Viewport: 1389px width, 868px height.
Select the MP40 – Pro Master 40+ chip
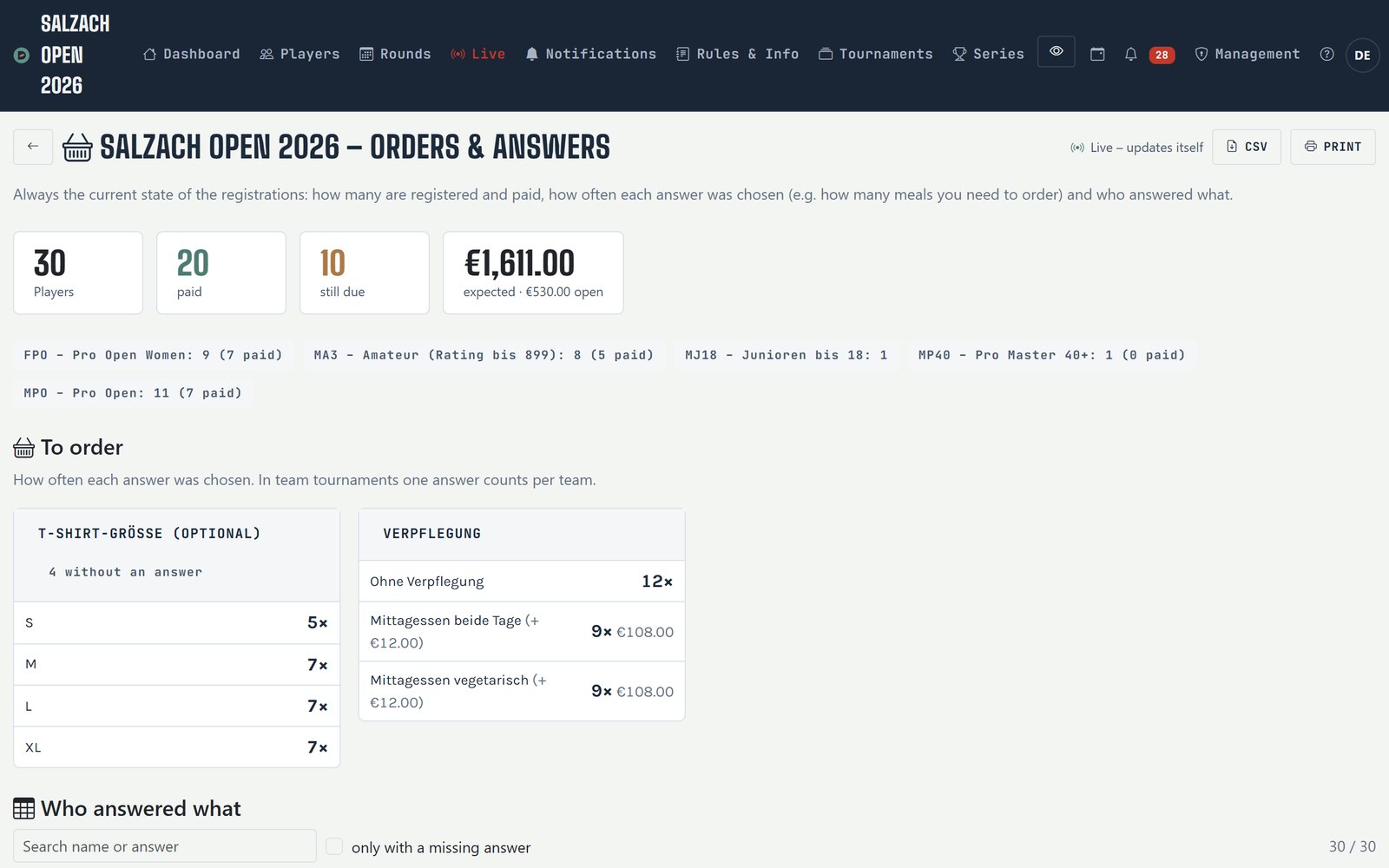pos(1052,355)
